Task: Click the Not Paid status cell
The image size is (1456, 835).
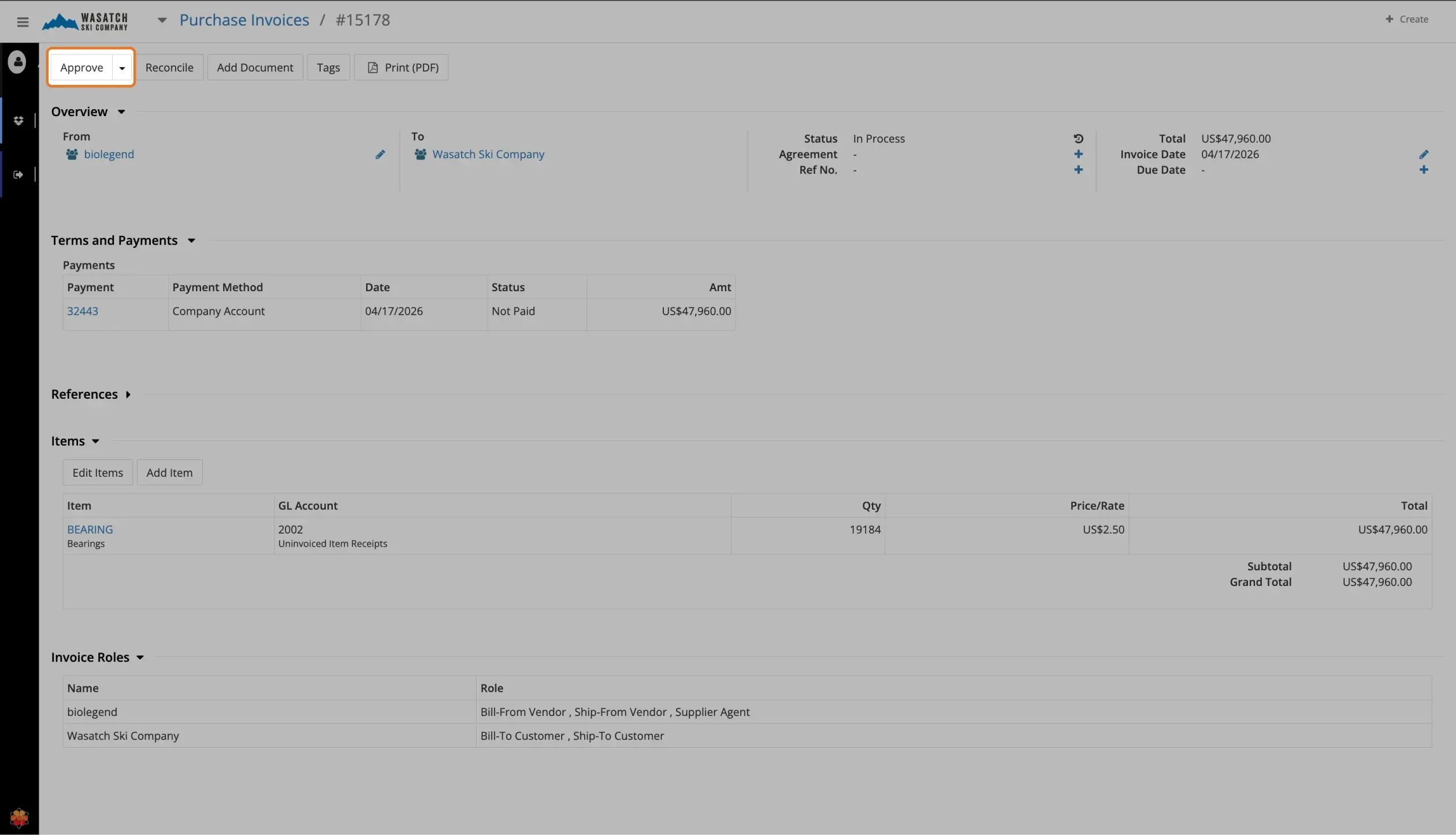Action: click(537, 314)
